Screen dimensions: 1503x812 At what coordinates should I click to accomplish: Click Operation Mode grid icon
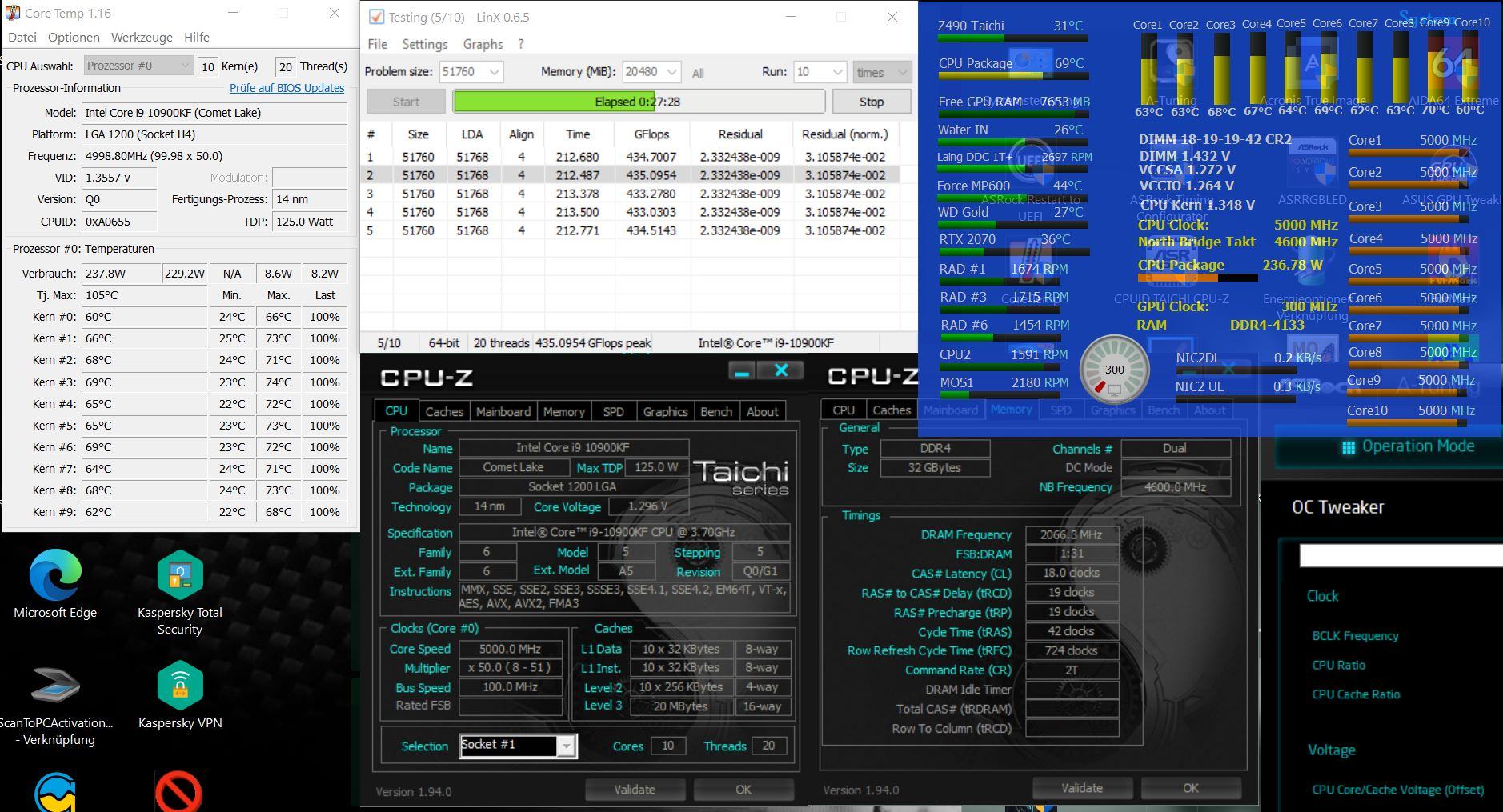pos(1349,447)
